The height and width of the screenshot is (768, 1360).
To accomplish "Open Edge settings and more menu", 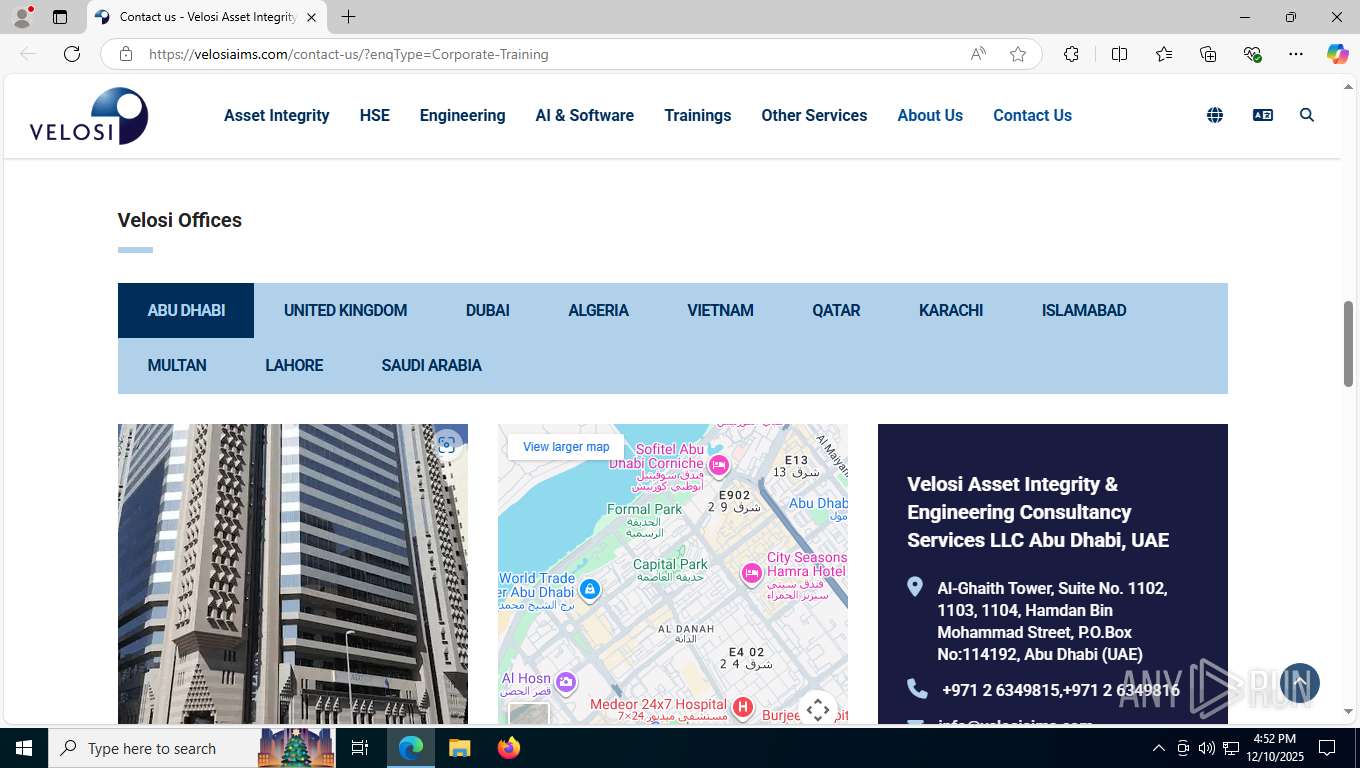I will (1296, 54).
